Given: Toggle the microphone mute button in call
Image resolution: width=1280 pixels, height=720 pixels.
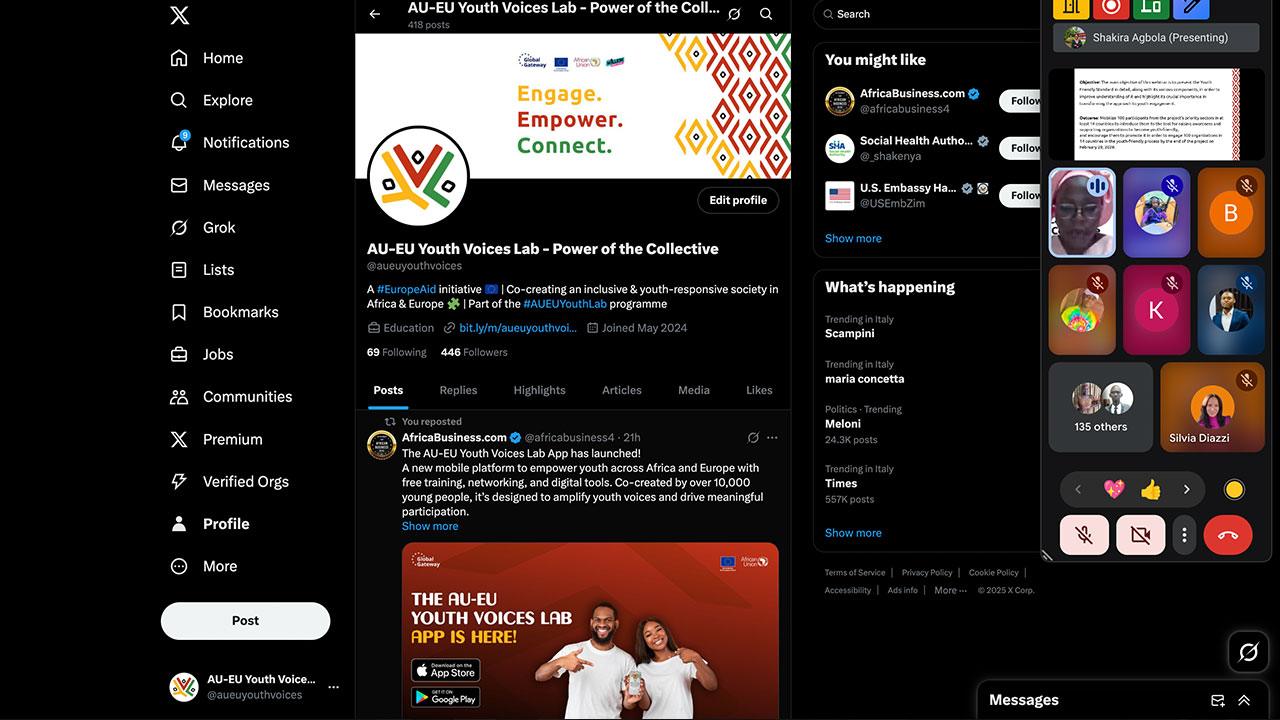Looking at the screenshot, I should click(x=1084, y=535).
